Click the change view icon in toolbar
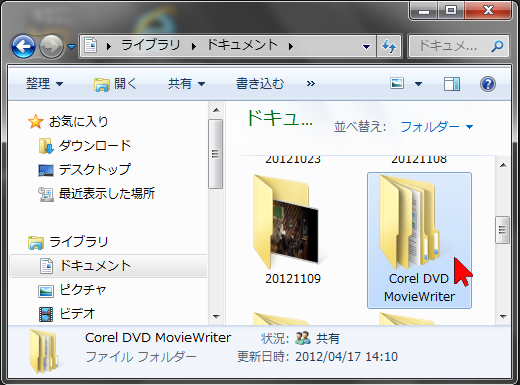520x385 pixels. (x=397, y=83)
